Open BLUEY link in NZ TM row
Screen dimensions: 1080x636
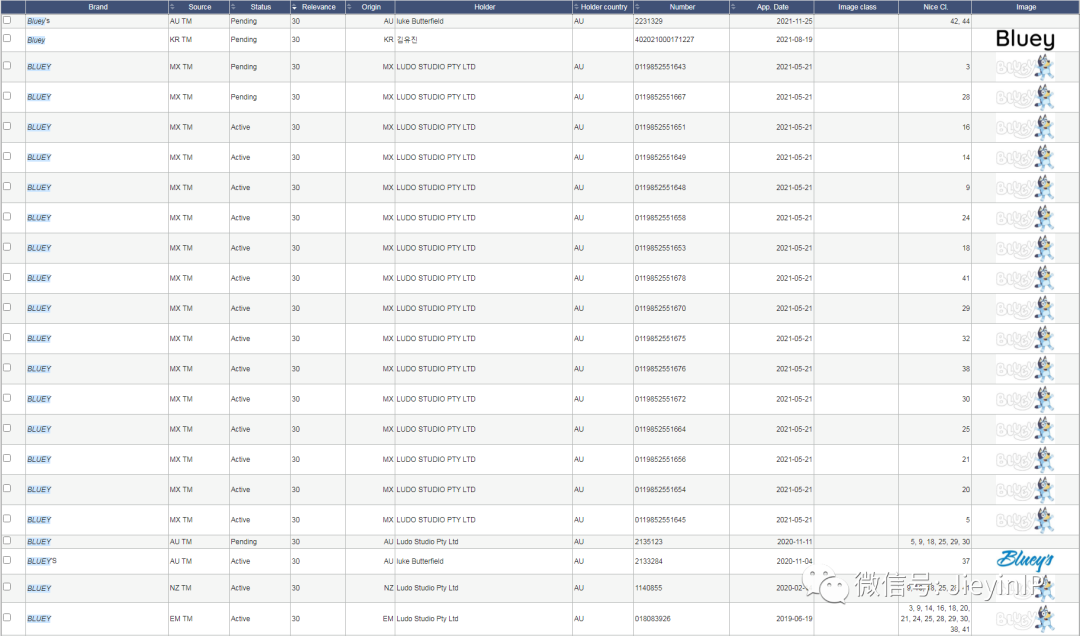pos(39,588)
